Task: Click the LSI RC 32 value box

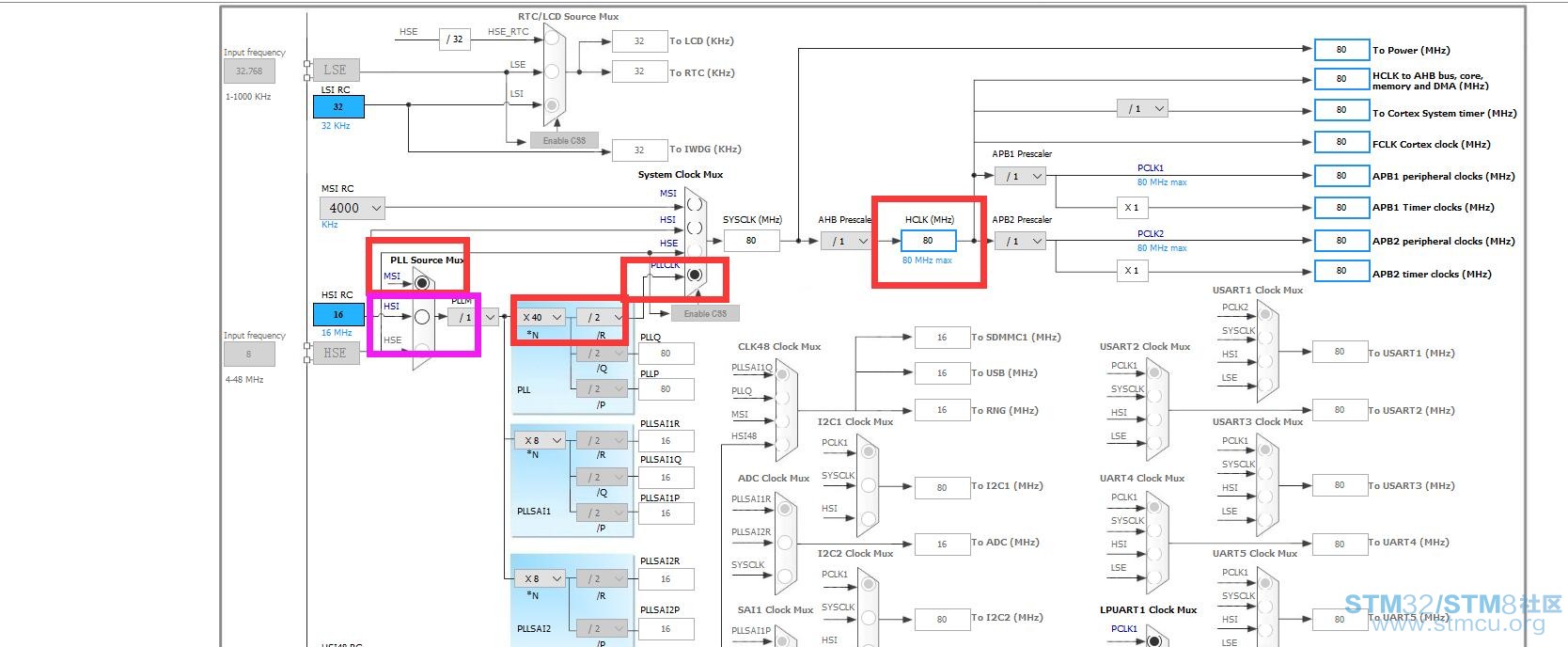Action: [x=338, y=107]
